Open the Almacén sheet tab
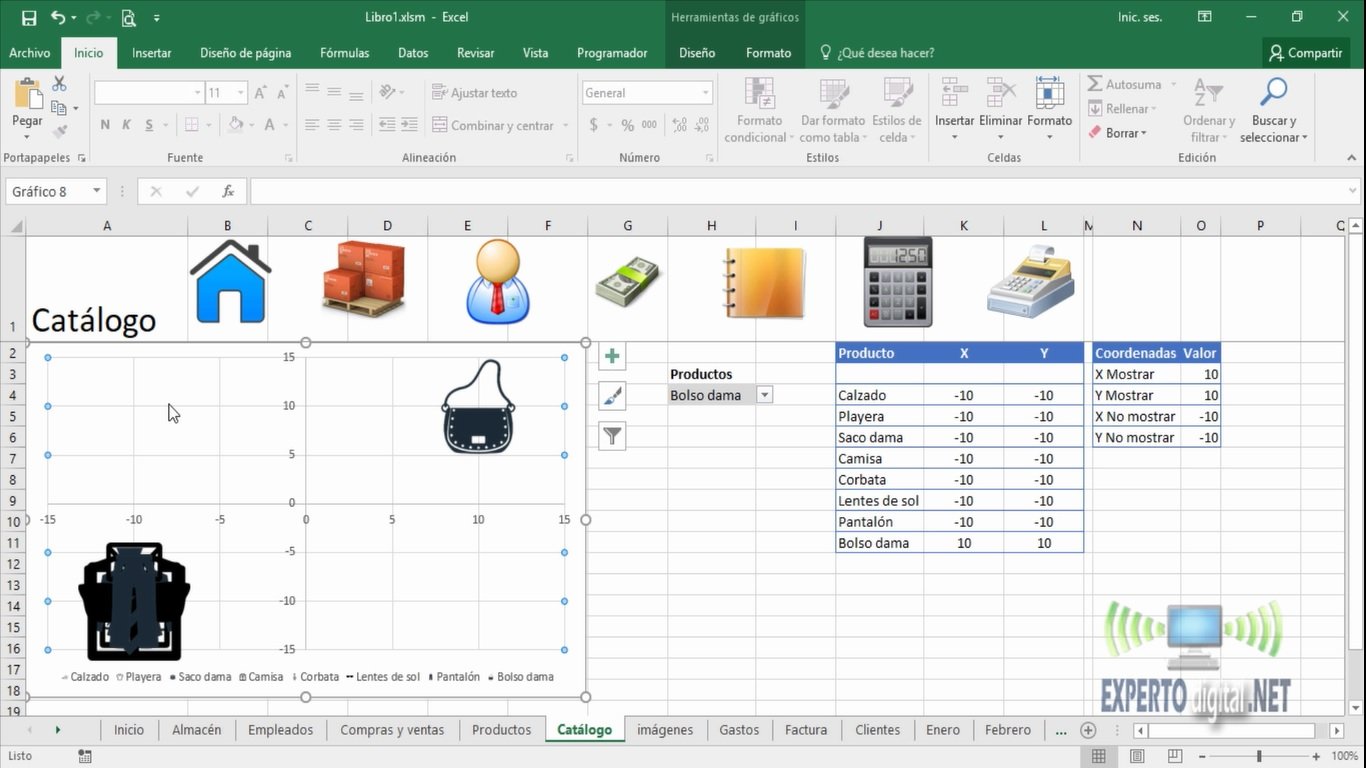 point(196,730)
